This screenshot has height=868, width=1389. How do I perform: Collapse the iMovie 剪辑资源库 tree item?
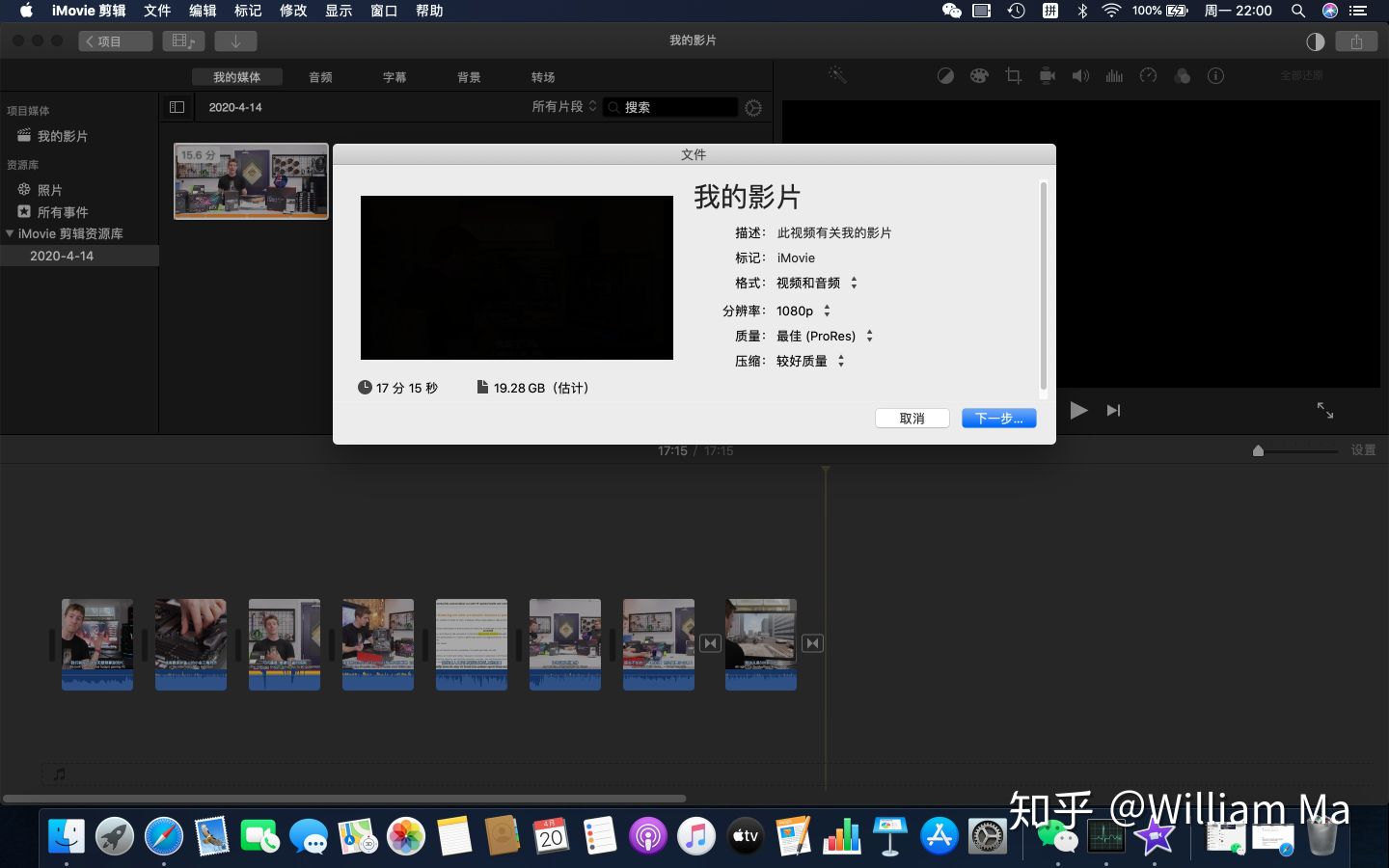tap(10, 233)
